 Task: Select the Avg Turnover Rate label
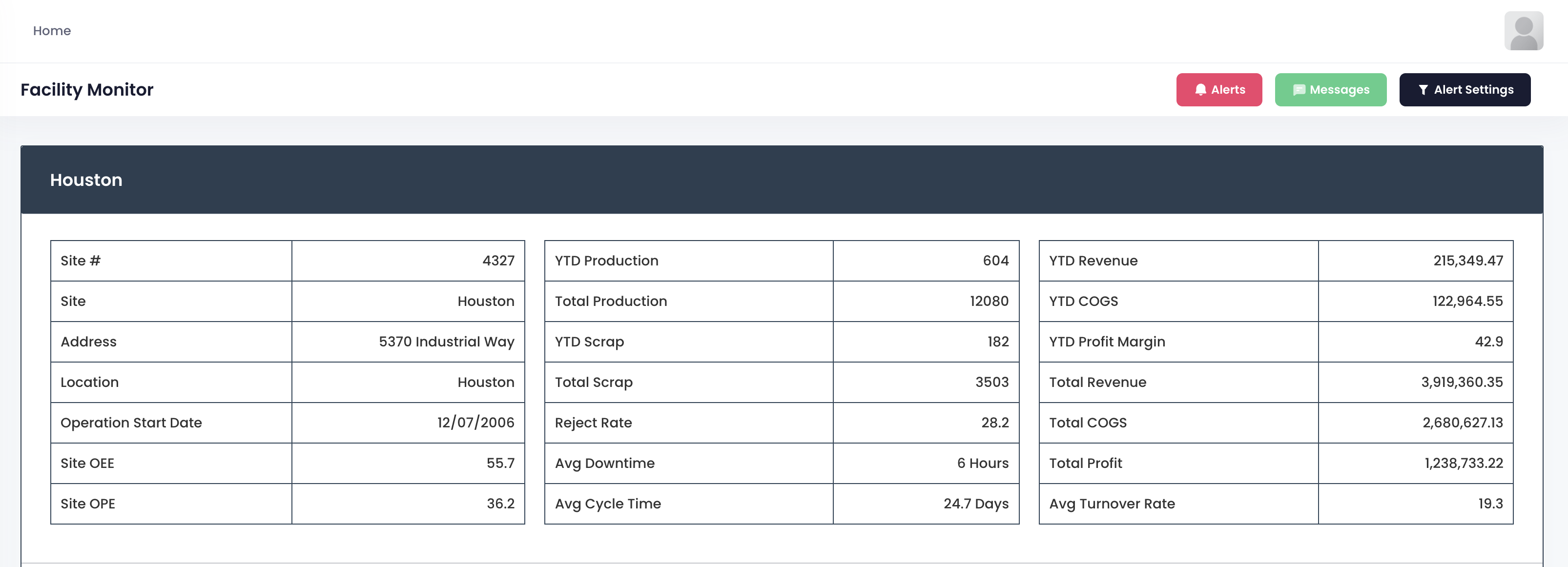[1112, 504]
